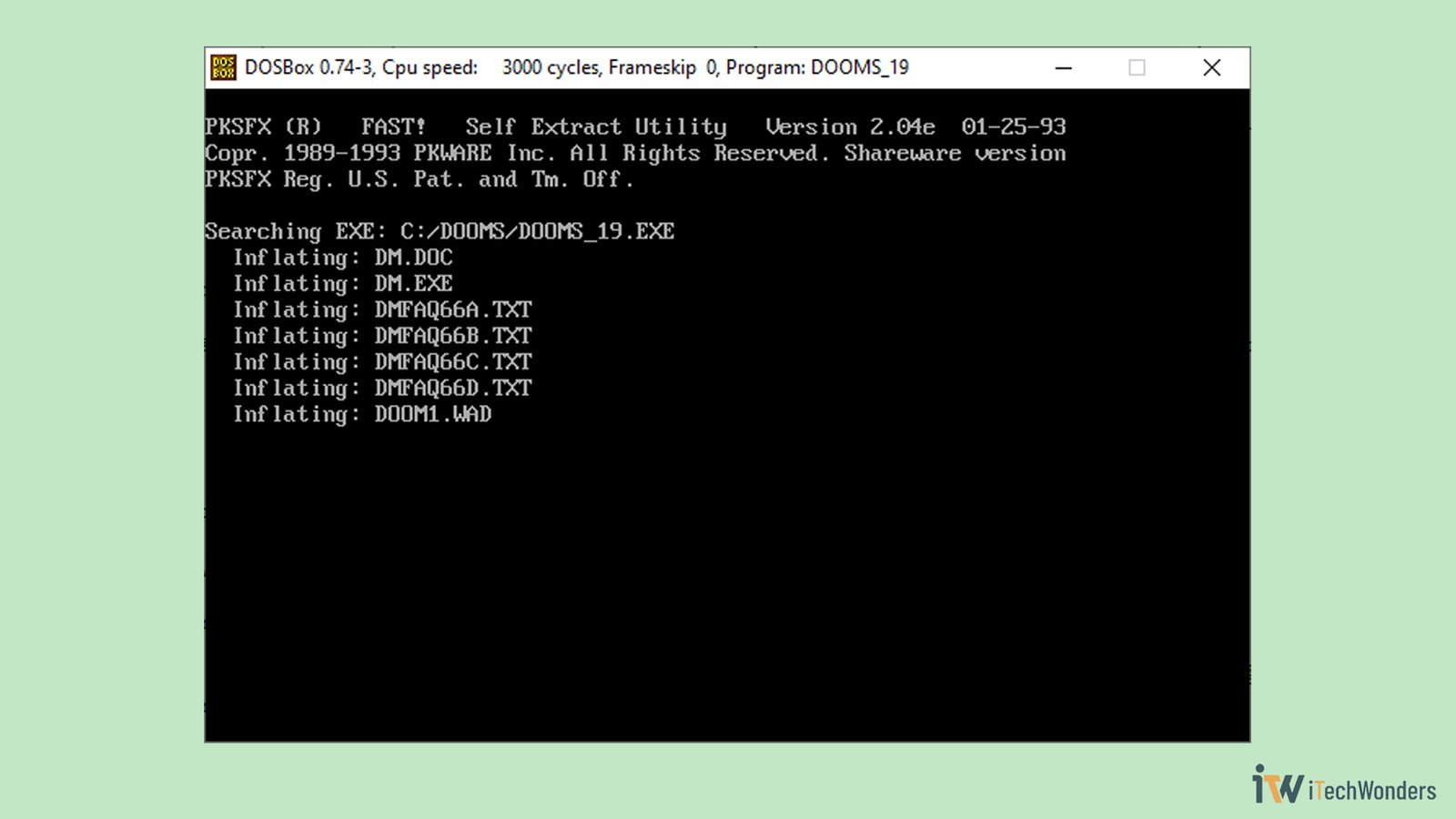Click the DOOM1.WAD file name

tap(432, 415)
